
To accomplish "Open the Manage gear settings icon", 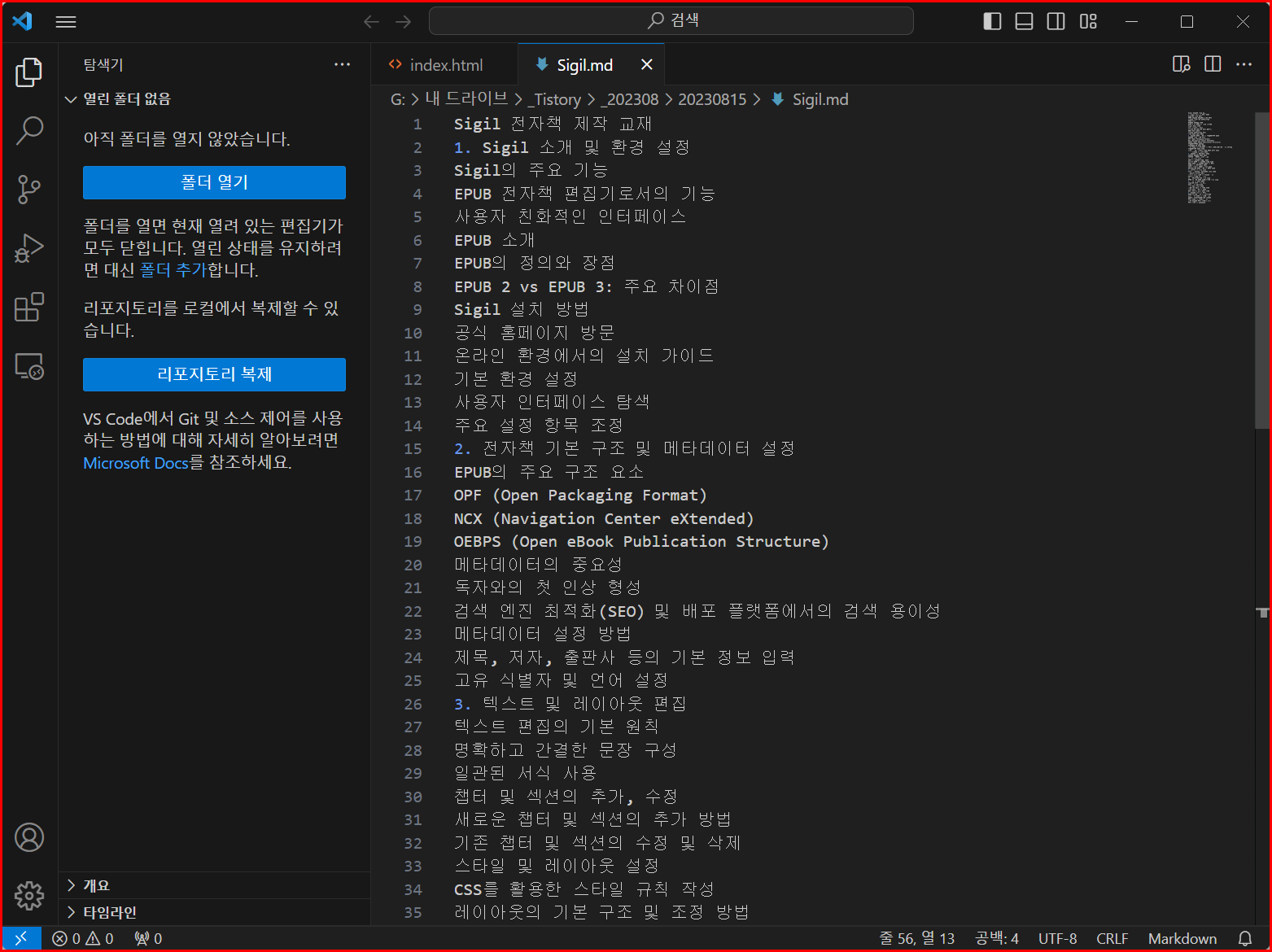I will click(29, 895).
